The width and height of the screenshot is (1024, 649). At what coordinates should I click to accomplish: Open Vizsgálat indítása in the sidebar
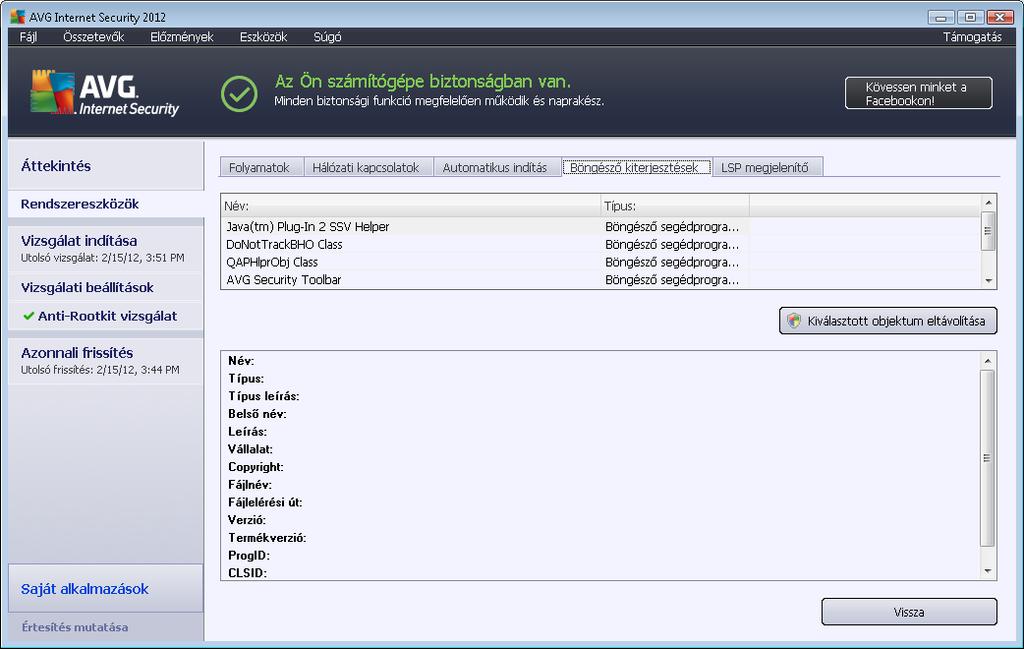[x=105, y=248]
